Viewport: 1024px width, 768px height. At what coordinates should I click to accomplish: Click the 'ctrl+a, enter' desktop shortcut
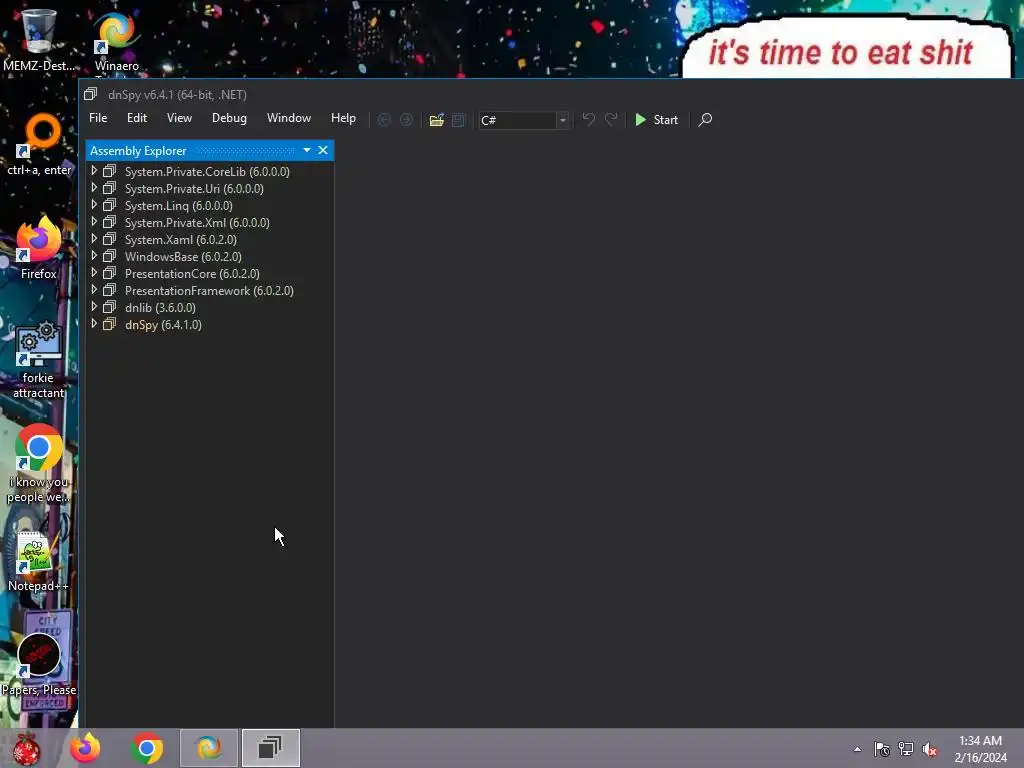click(39, 145)
